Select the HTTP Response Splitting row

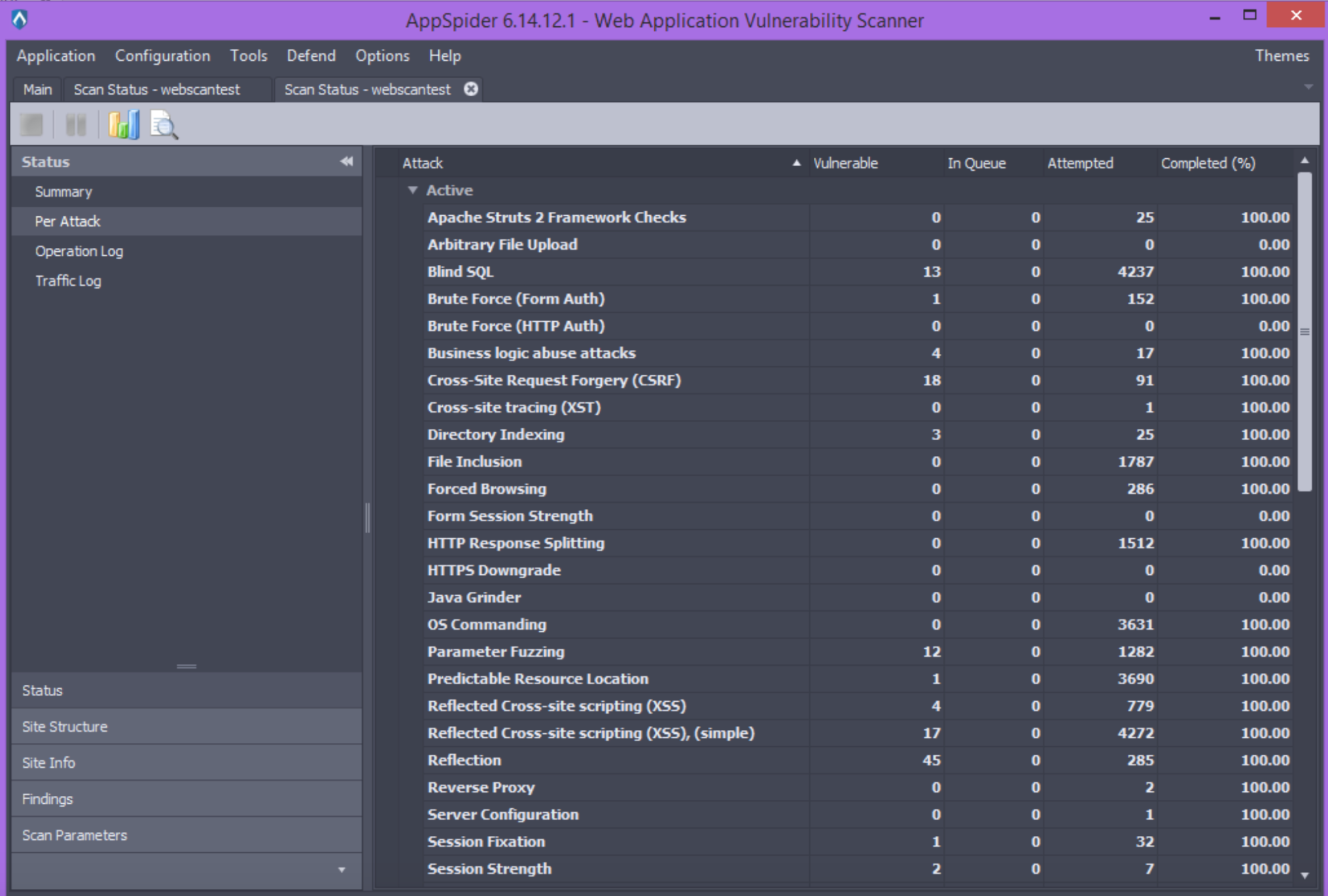tap(858, 543)
